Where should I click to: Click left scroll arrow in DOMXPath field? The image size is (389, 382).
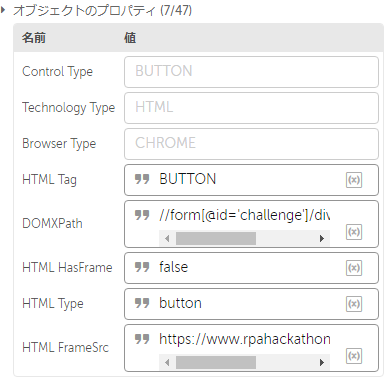[x=167, y=238]
